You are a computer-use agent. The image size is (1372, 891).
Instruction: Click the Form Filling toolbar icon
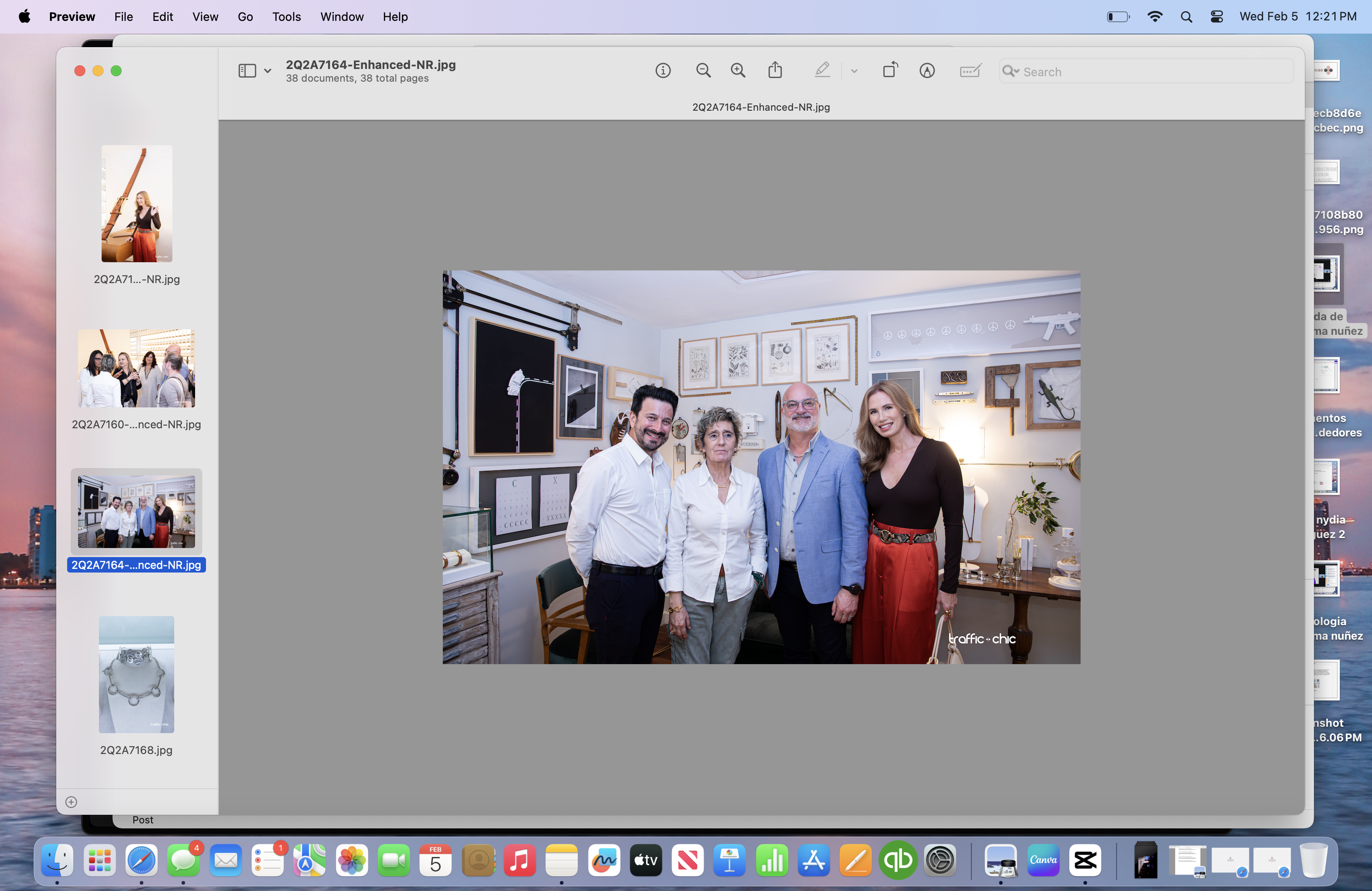pyautogui.click(x=970, y=71)
